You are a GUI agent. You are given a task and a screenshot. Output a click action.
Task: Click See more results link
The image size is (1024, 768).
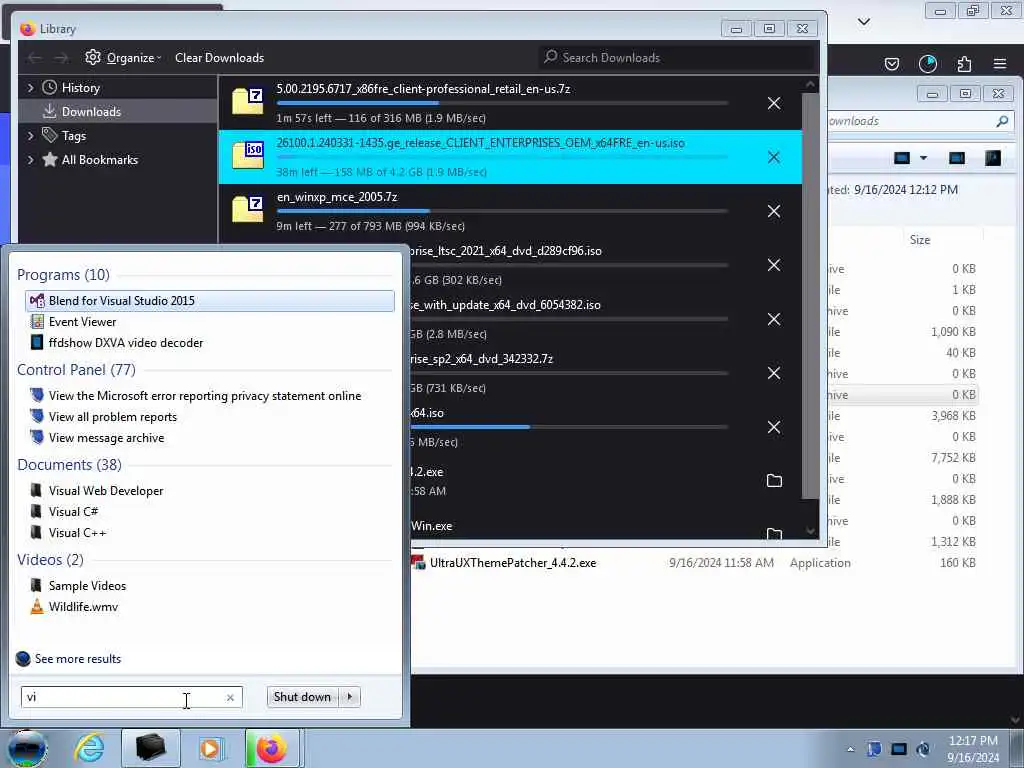click(78, 659)
